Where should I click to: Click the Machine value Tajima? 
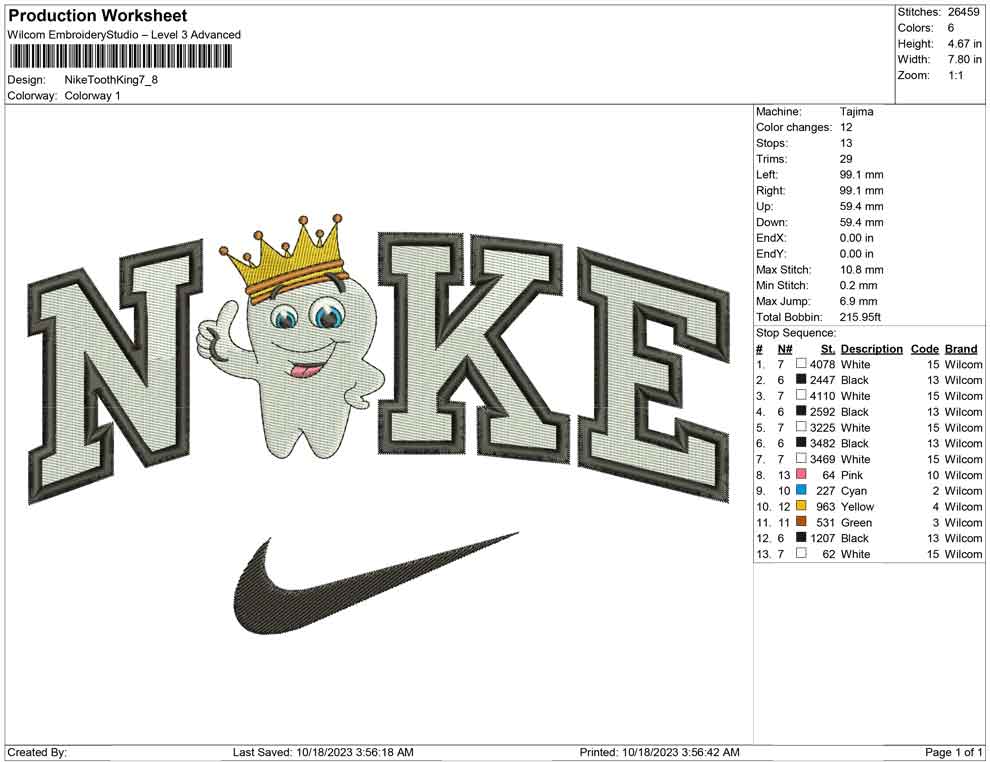pyautogui.click(x=856, y=111)
